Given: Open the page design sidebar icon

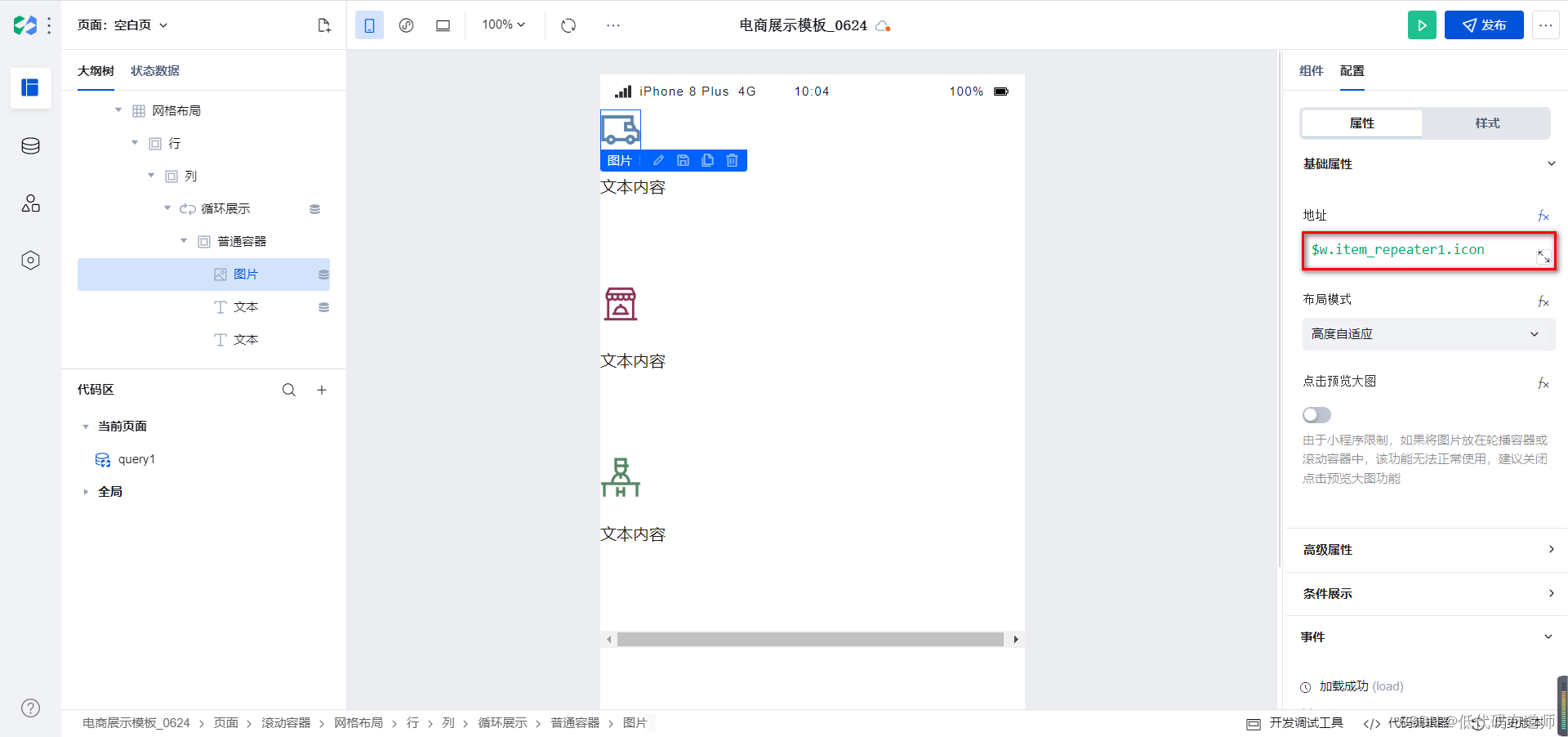Looking at the screenshot, I should [30, 87].
